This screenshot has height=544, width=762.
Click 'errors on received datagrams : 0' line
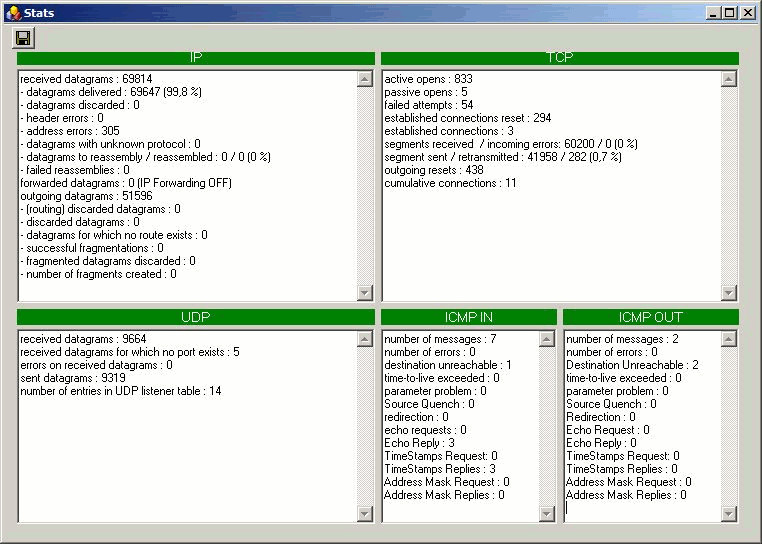(96, 365)
